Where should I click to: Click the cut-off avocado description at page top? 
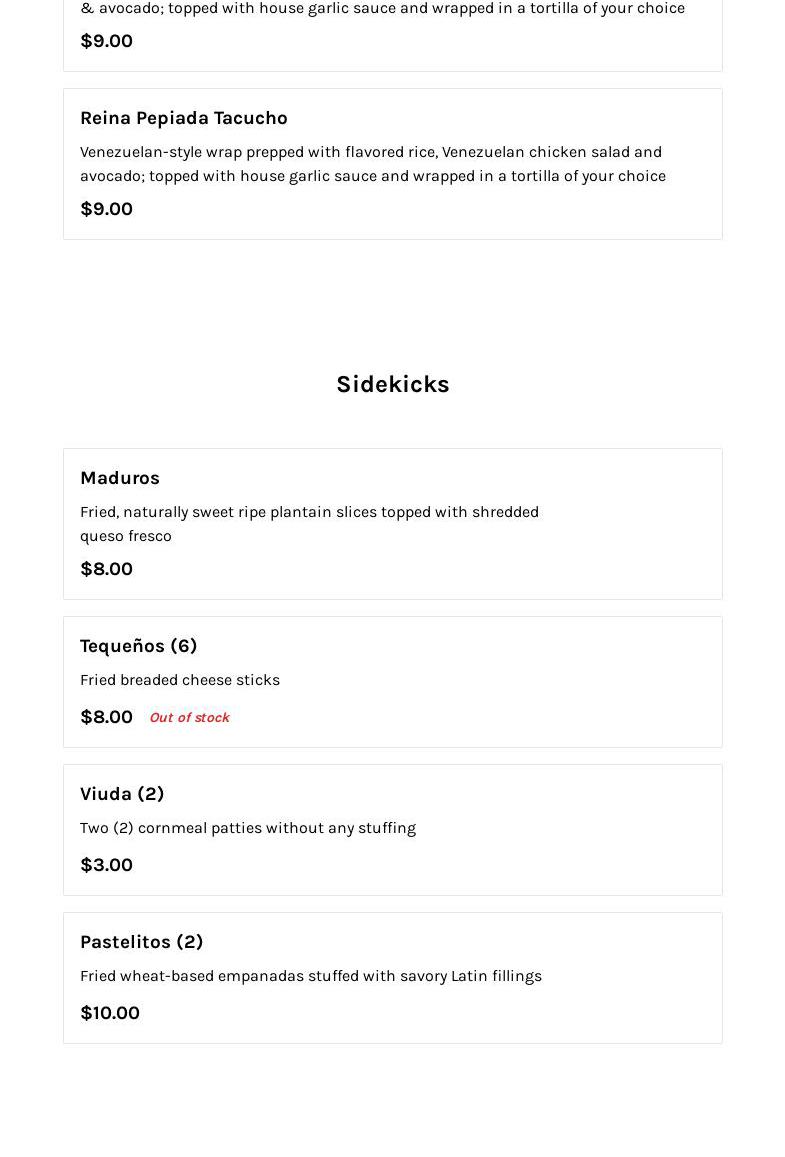[382, 9]
